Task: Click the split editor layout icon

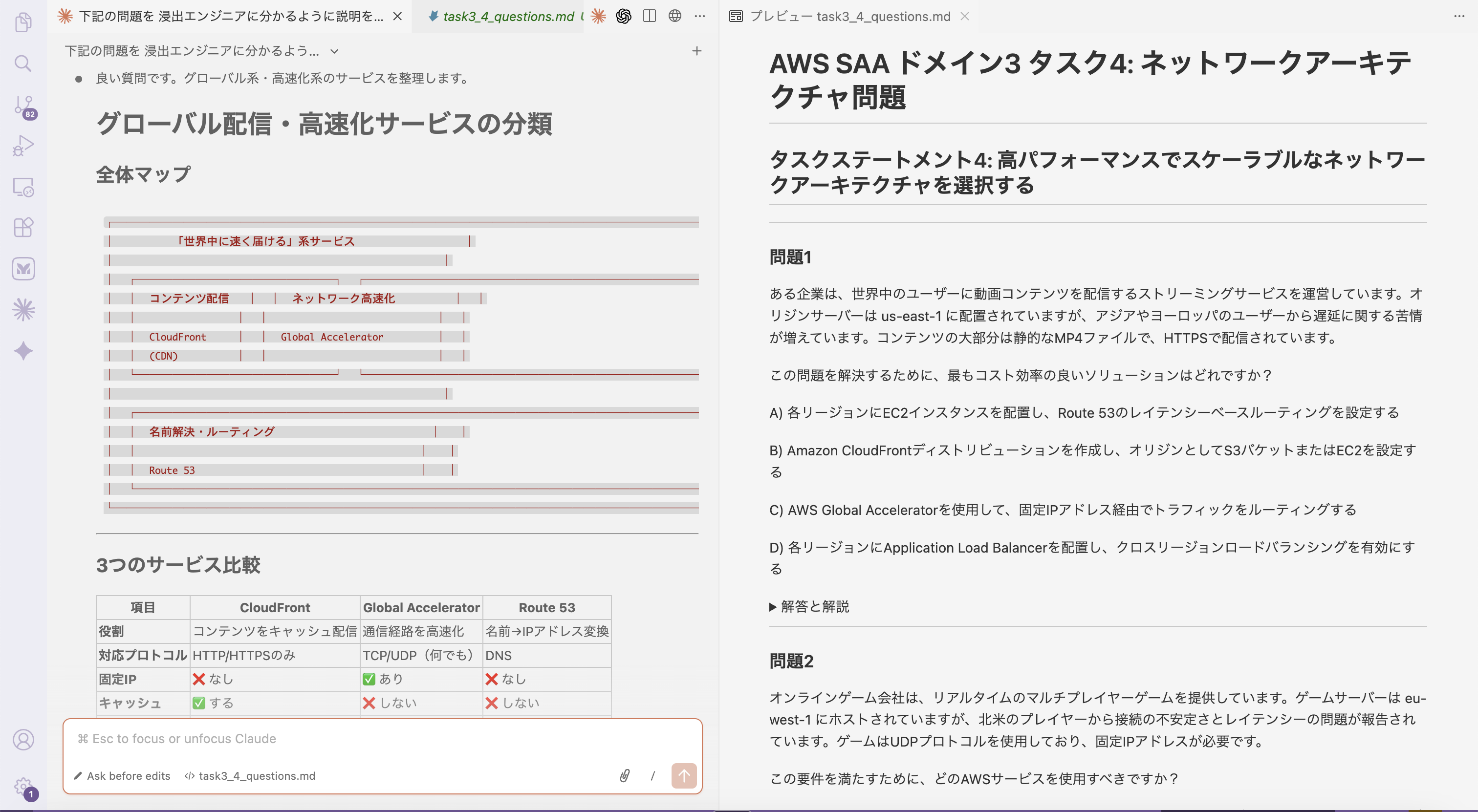Action: [x=650, y=17]
